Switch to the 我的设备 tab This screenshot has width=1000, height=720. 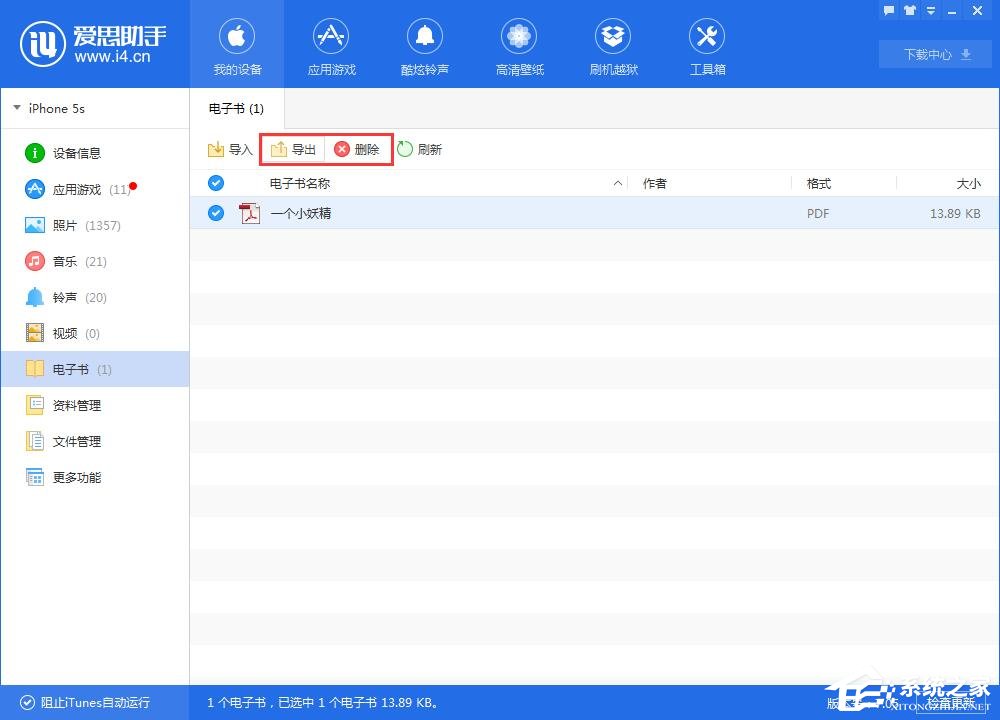237,45
